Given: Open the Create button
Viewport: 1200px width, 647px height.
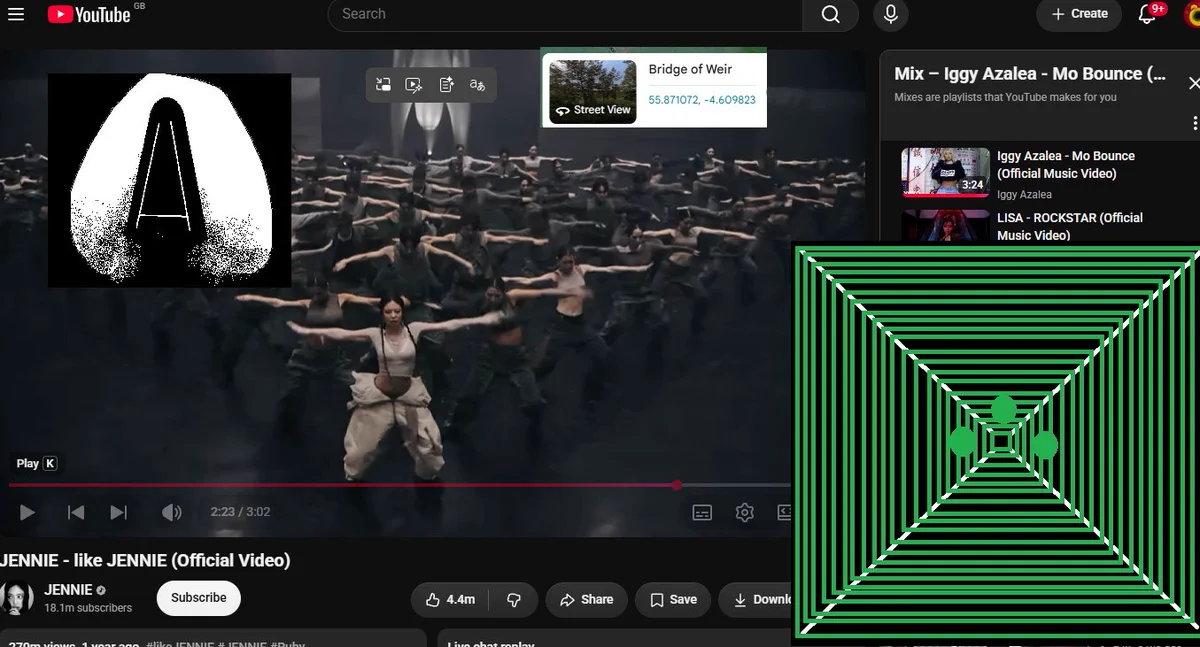Looking at the screenshot, I should pos(1079,14).
